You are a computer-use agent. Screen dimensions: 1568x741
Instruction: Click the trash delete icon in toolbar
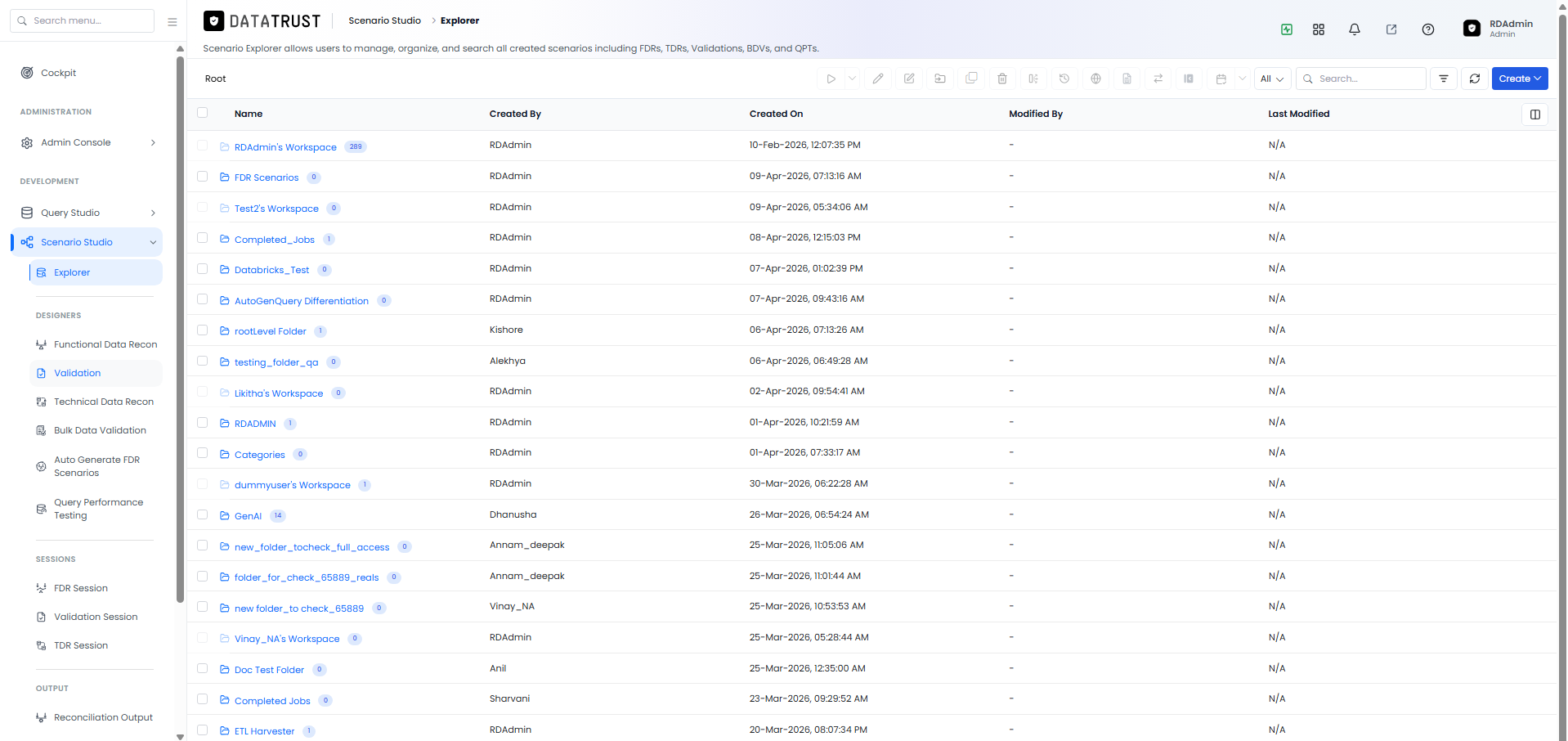[1002, 79]
